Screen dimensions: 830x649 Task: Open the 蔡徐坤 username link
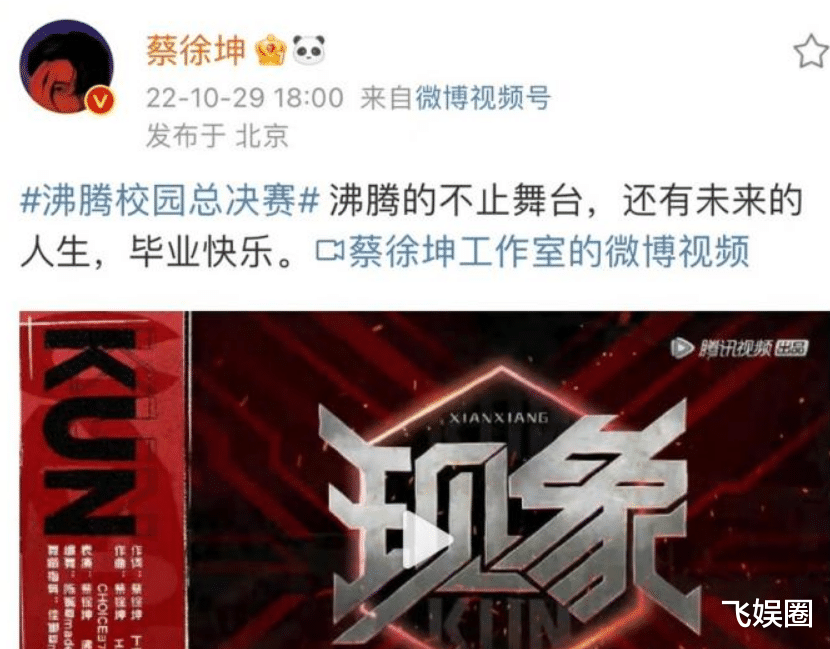click(196, 50)
